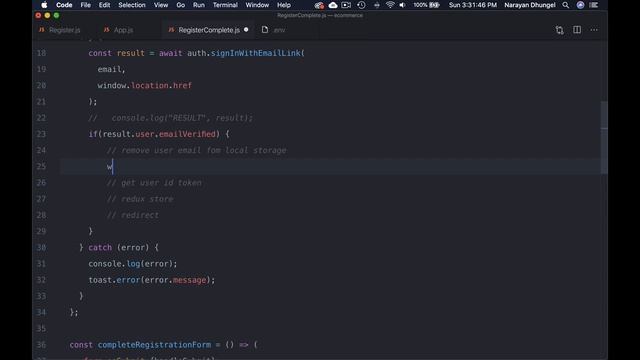Image resolution: width=640 pixels, height=360 pixels.
Task: Open the Run menu
Action: click(199, 5)
